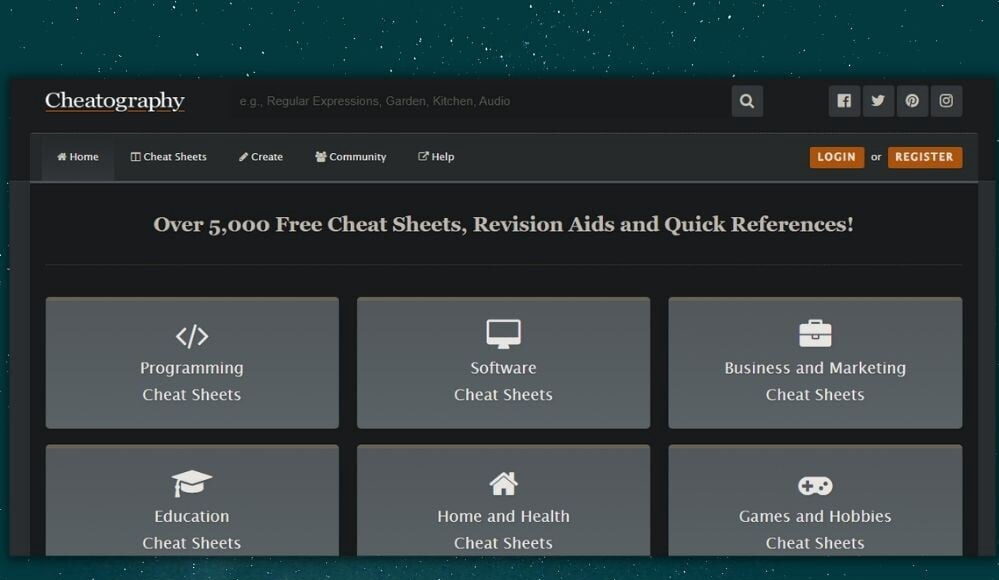Click the Home and Health house icon
The image size is (999, 580).
coord(503,484)
